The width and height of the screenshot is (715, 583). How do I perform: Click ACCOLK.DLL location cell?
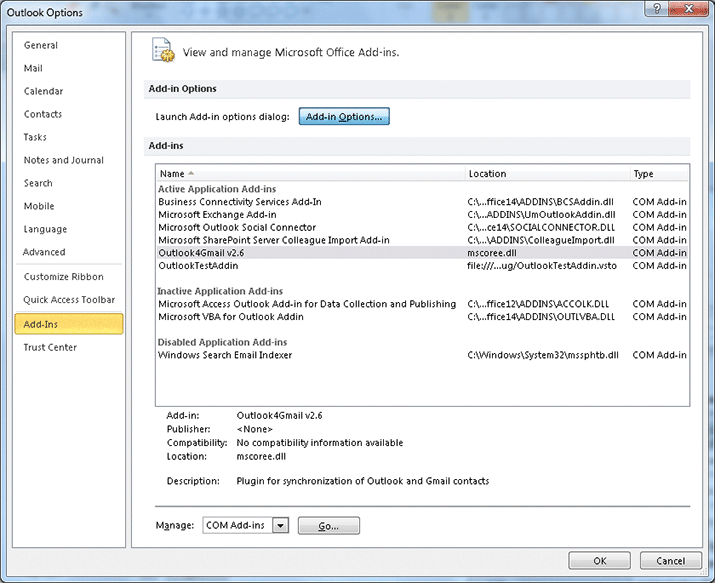coord(538,304)
